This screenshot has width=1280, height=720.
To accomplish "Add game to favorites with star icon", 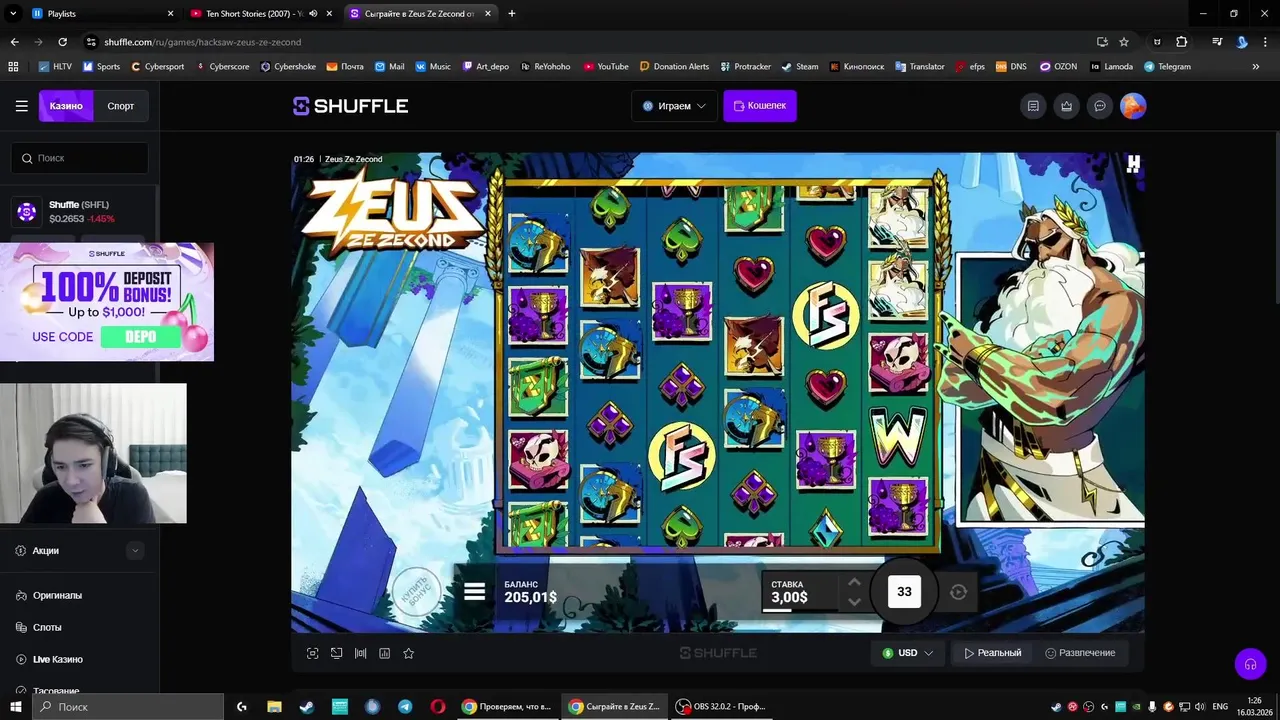I will (x=409, y=653).
